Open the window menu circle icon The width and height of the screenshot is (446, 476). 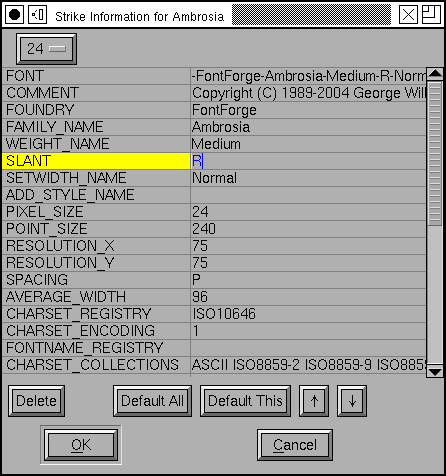[x=14, y=15]
